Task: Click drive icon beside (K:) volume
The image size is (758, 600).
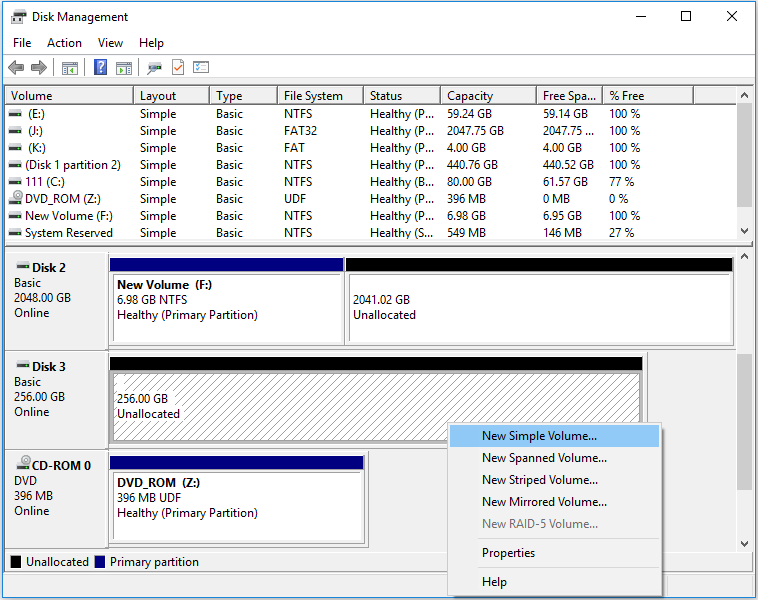Action: coord(15,147)
